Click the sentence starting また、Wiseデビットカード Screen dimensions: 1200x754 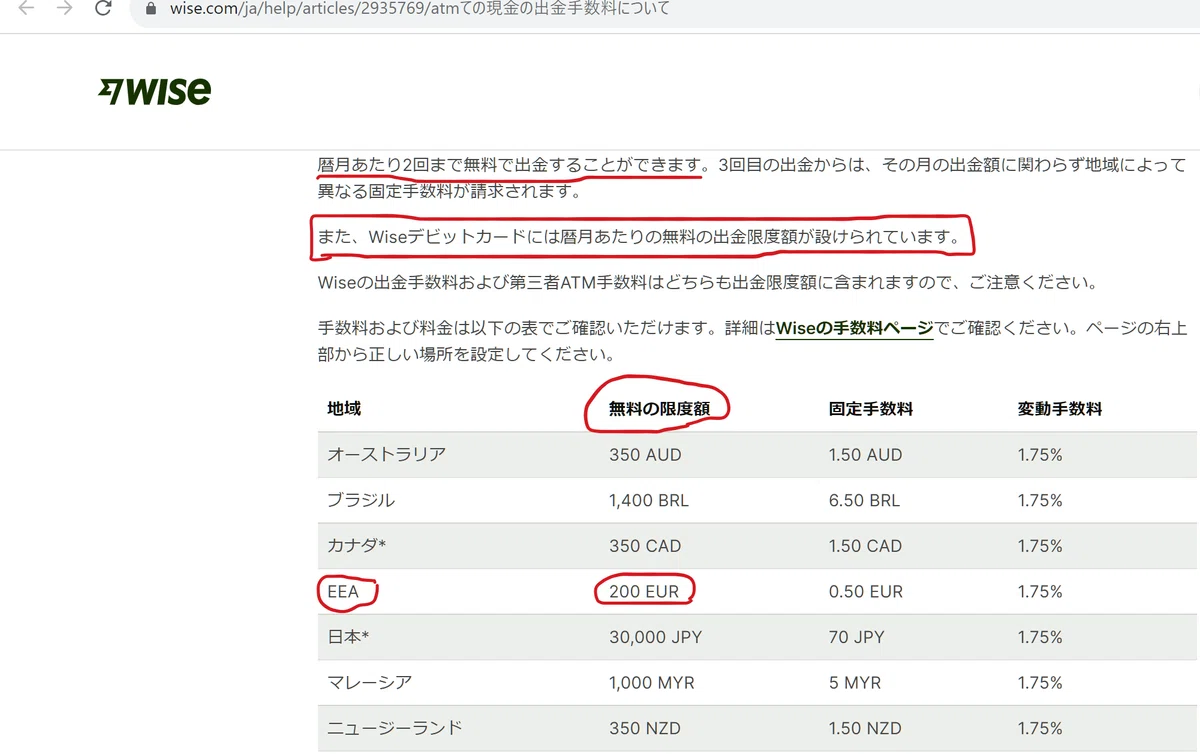(x=640, y=238)
